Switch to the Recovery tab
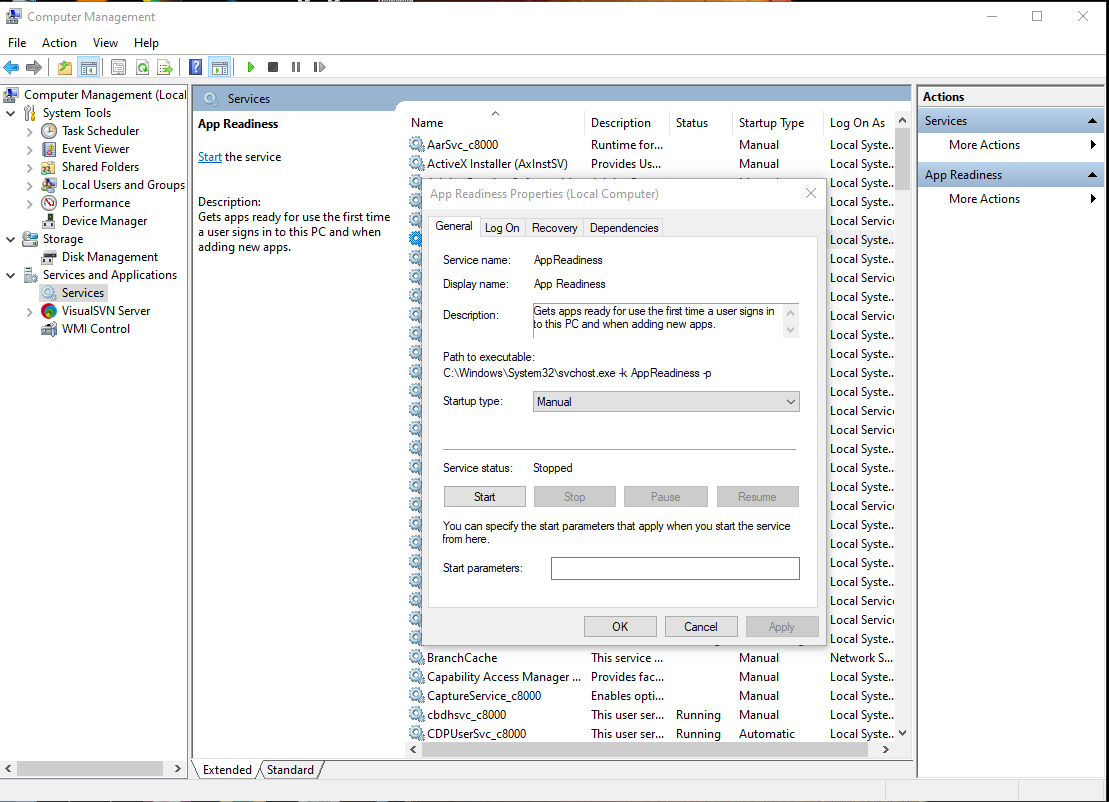 (554, 227)
